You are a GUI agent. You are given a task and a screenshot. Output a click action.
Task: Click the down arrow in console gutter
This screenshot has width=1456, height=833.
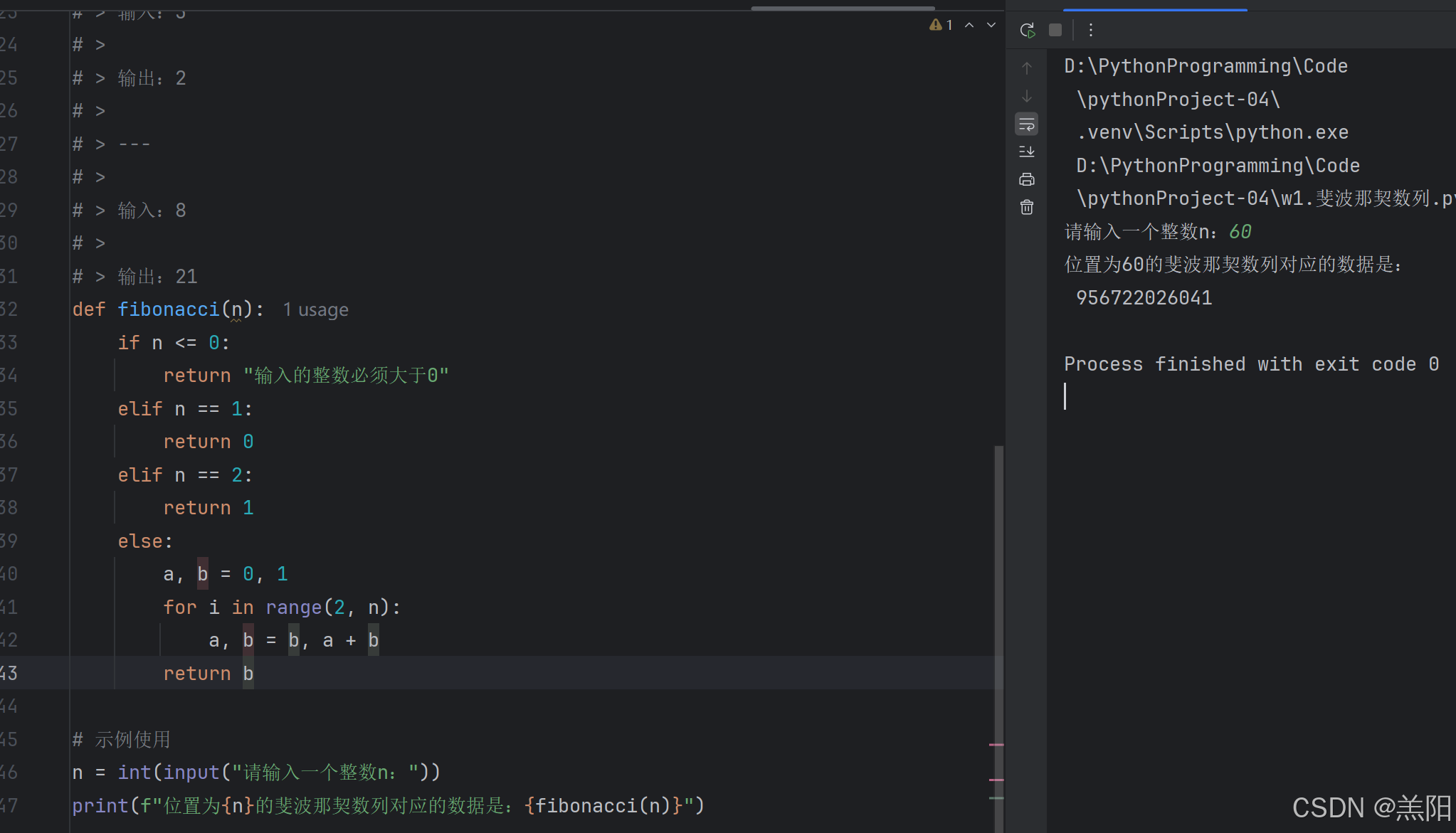[x=1027, y=96]
